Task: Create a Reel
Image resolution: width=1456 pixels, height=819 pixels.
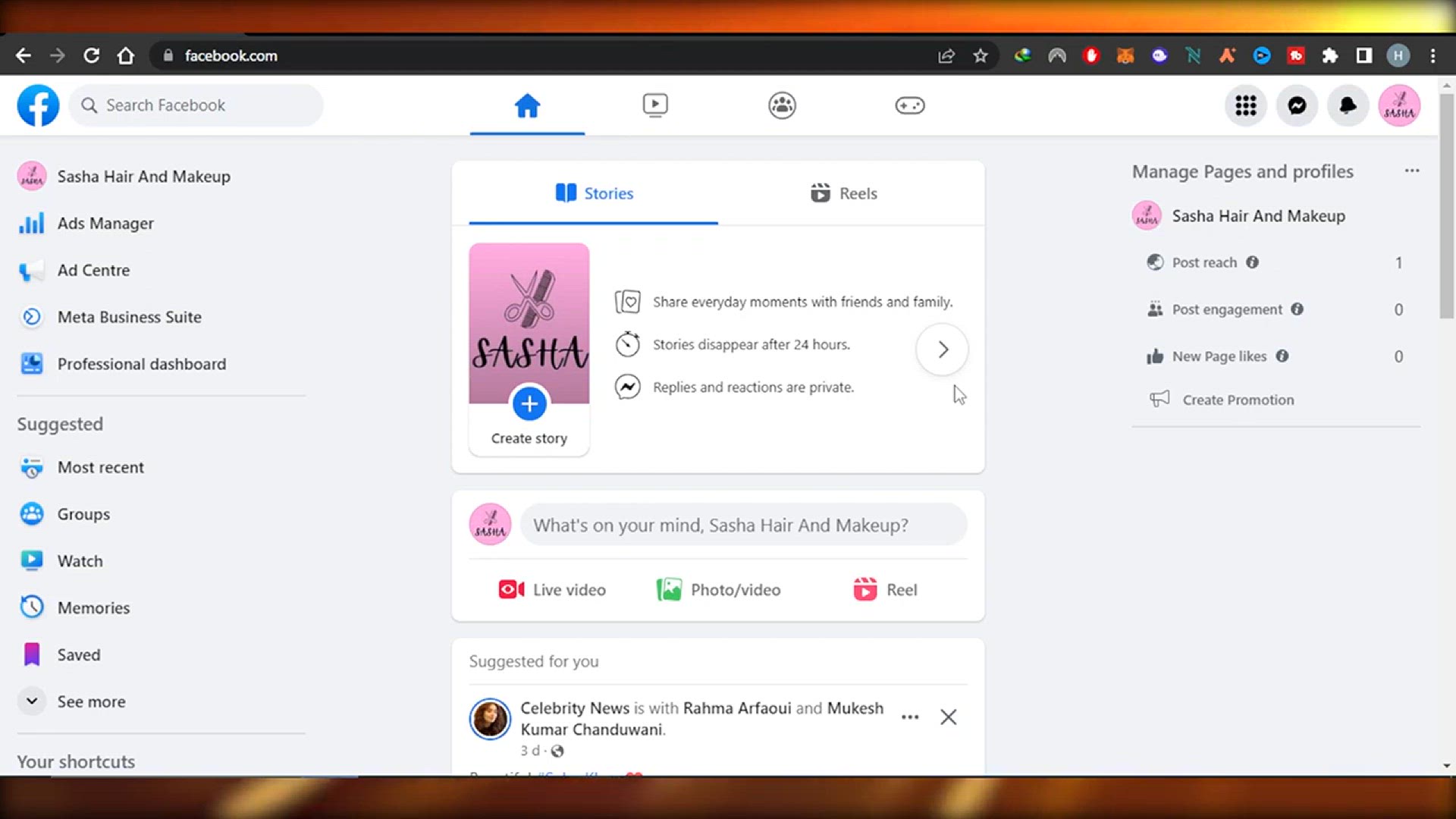Action: [885, 590]
